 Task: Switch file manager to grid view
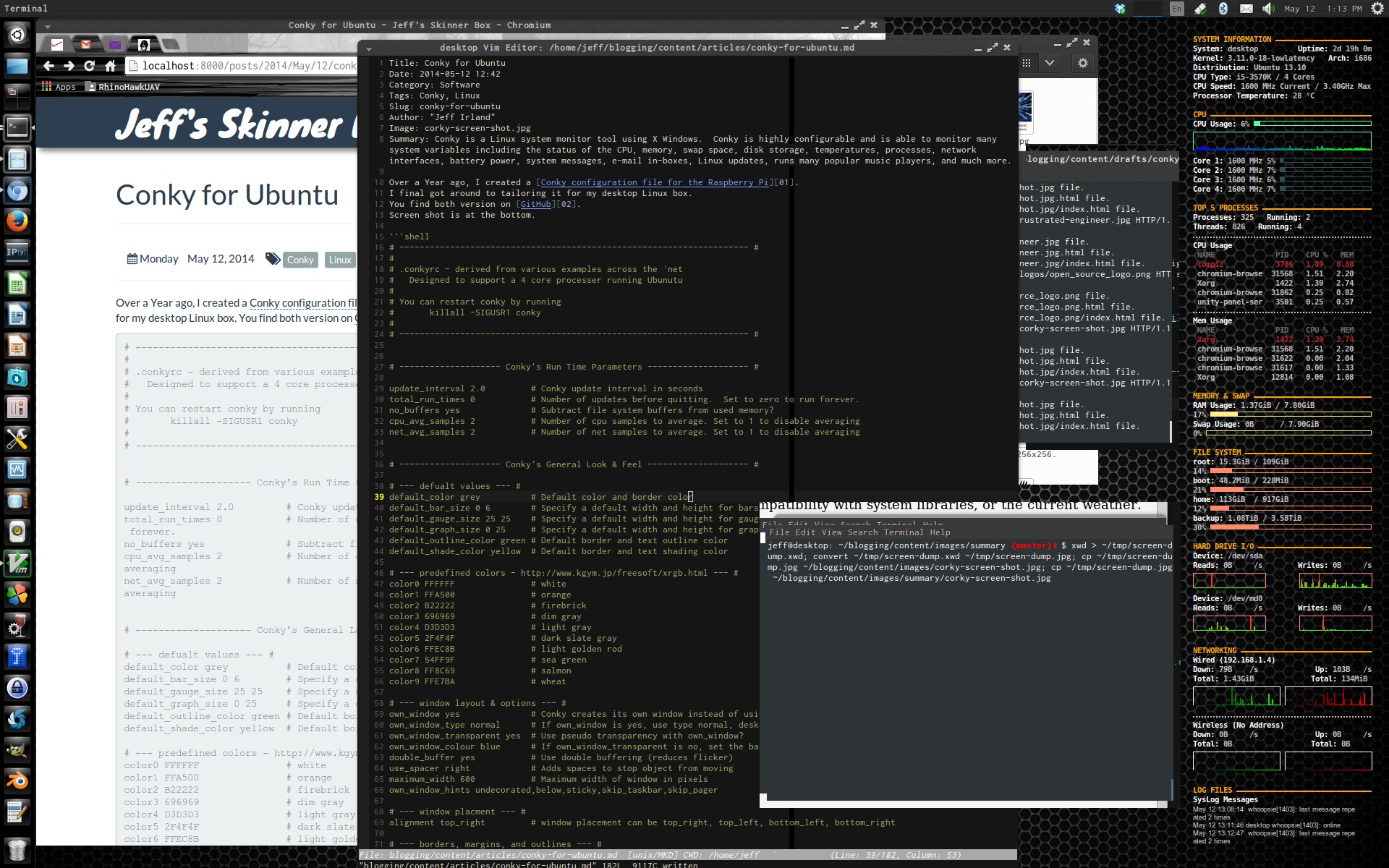[x=1027, y=63]
